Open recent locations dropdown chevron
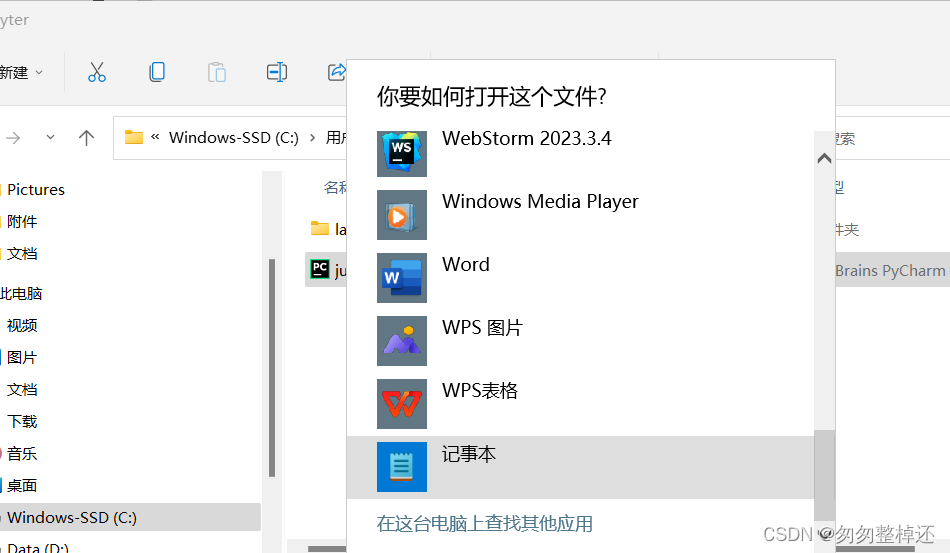This screenshot has height=553, width=950. coord(50,137)
